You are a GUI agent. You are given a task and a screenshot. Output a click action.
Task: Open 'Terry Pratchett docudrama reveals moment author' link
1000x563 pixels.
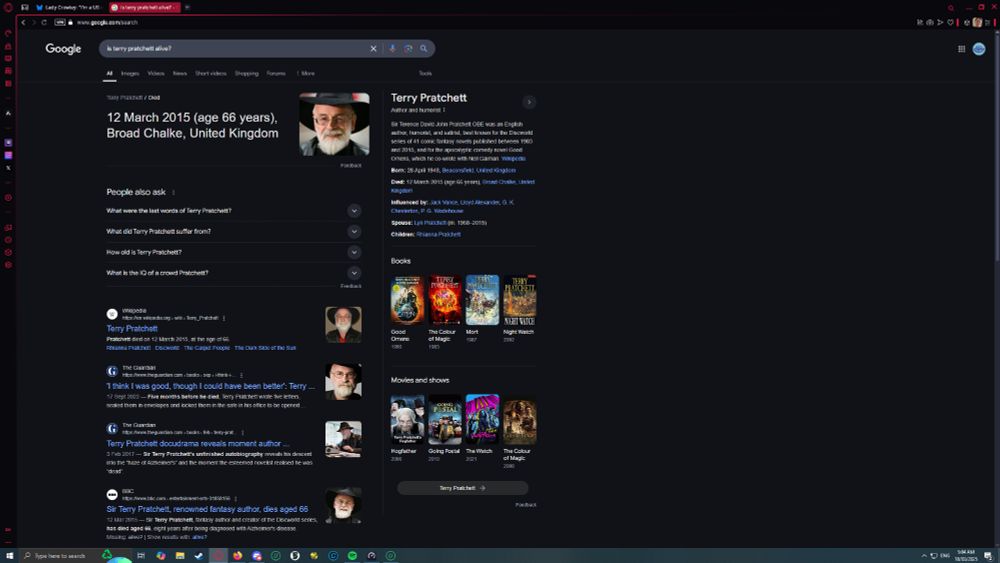tap(198, 443)
